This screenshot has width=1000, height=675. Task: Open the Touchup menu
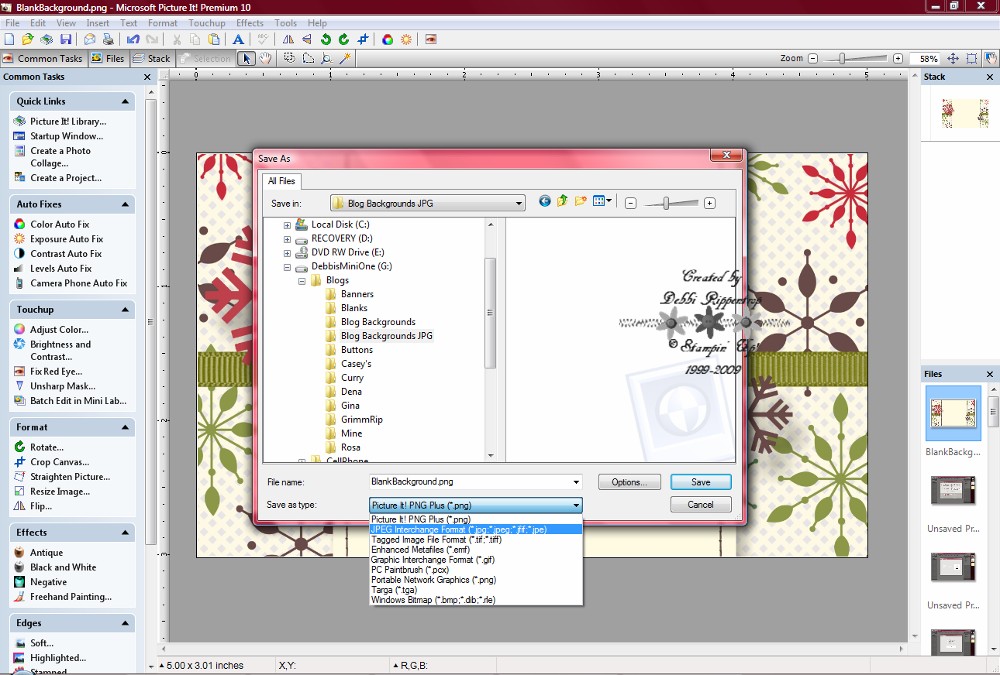(207, 23)
